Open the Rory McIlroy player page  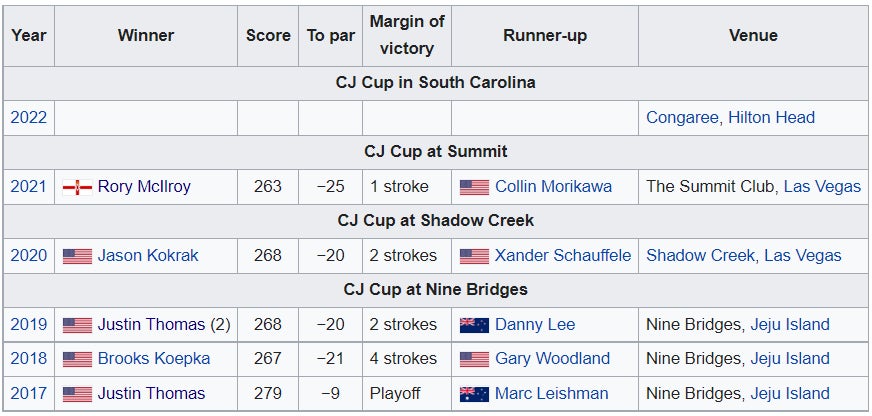(144, 187)
